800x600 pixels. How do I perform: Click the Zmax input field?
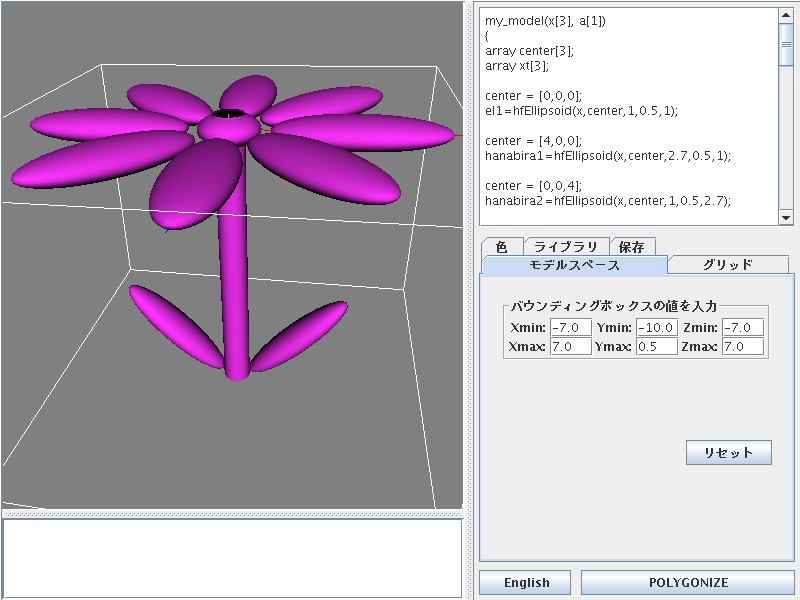[743, 346]
